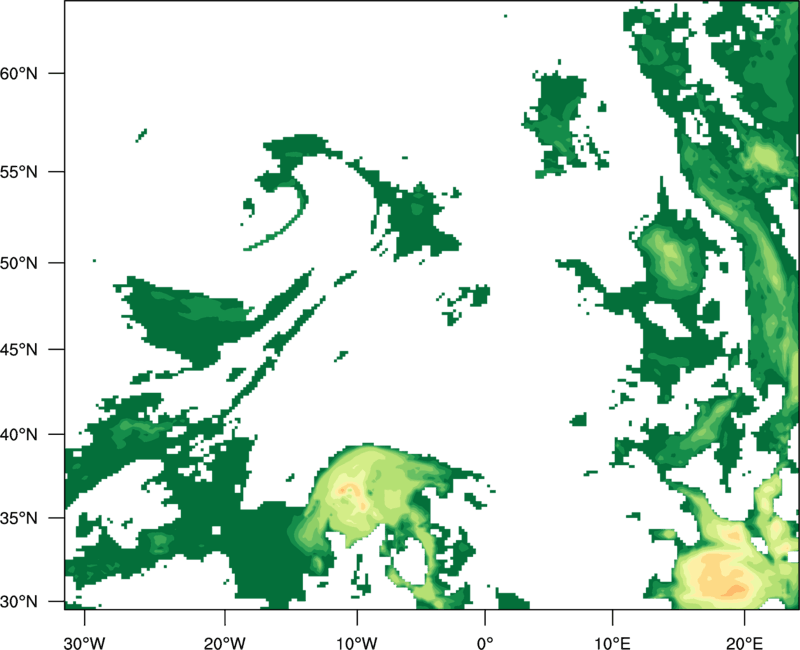Click the 60°N latitude label
Image resolution: width=800 pixels, height=650 pixels.
click(x=19, y=73)
